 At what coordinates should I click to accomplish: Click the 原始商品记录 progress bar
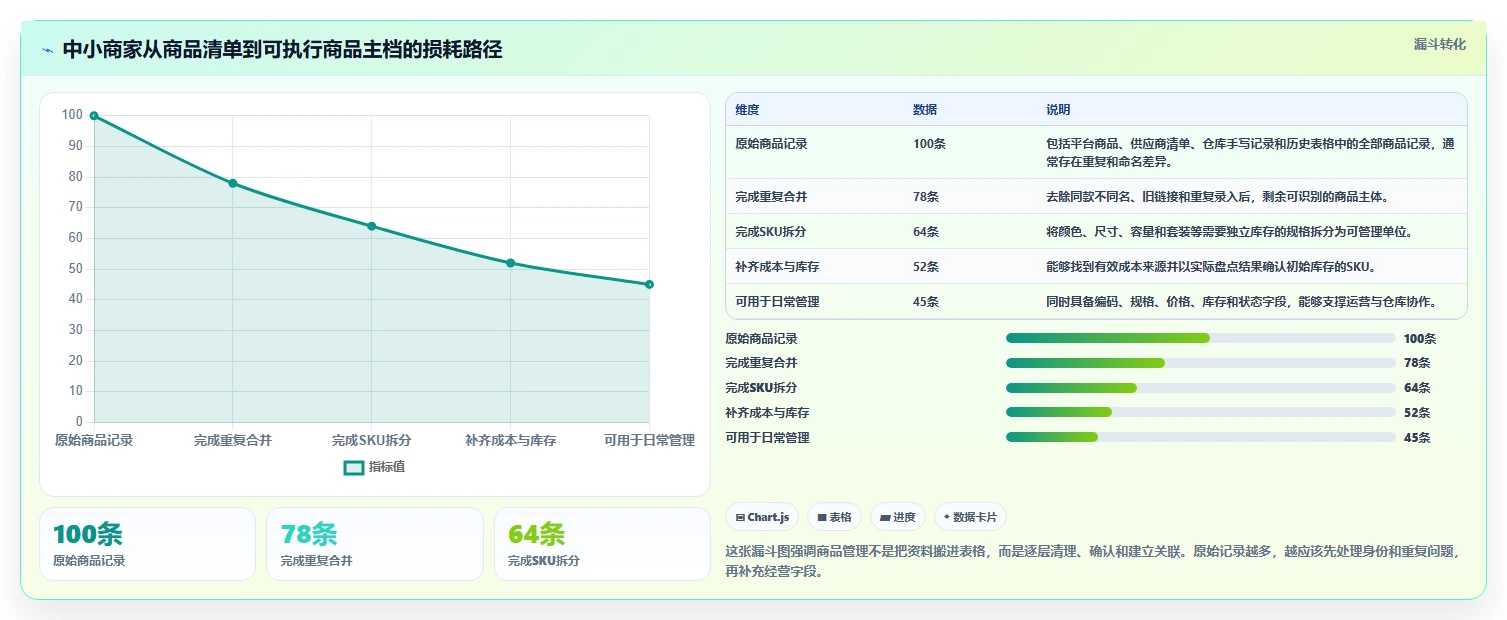tap(1200, 338)
